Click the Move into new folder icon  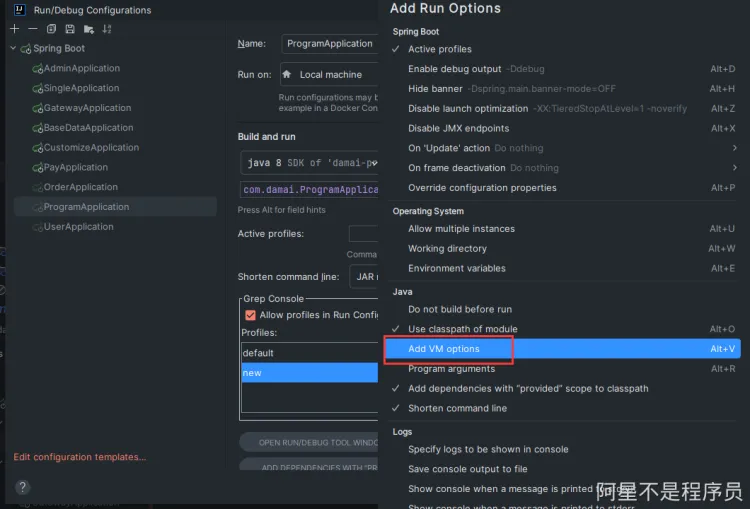[x=88, y=29]
